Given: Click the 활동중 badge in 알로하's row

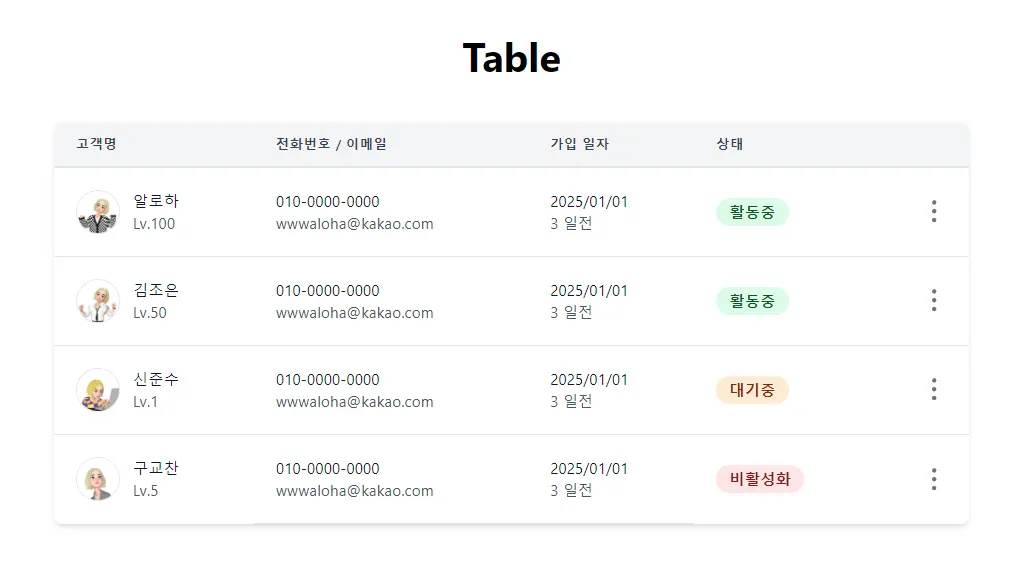Looking at the screenshot, I should tap(752, 212).
